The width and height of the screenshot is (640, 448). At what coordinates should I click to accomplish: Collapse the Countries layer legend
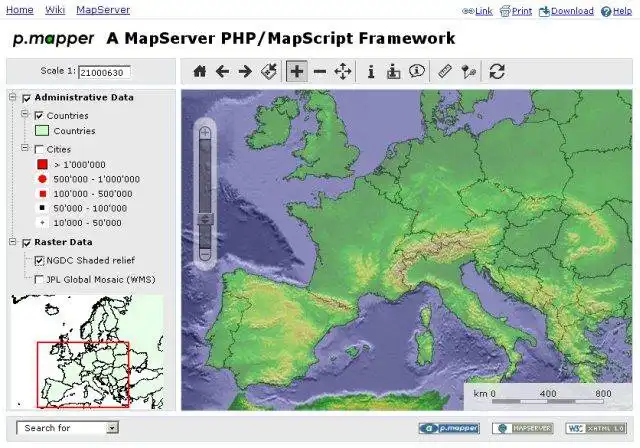pyautogui.click(x=25, y=114)
